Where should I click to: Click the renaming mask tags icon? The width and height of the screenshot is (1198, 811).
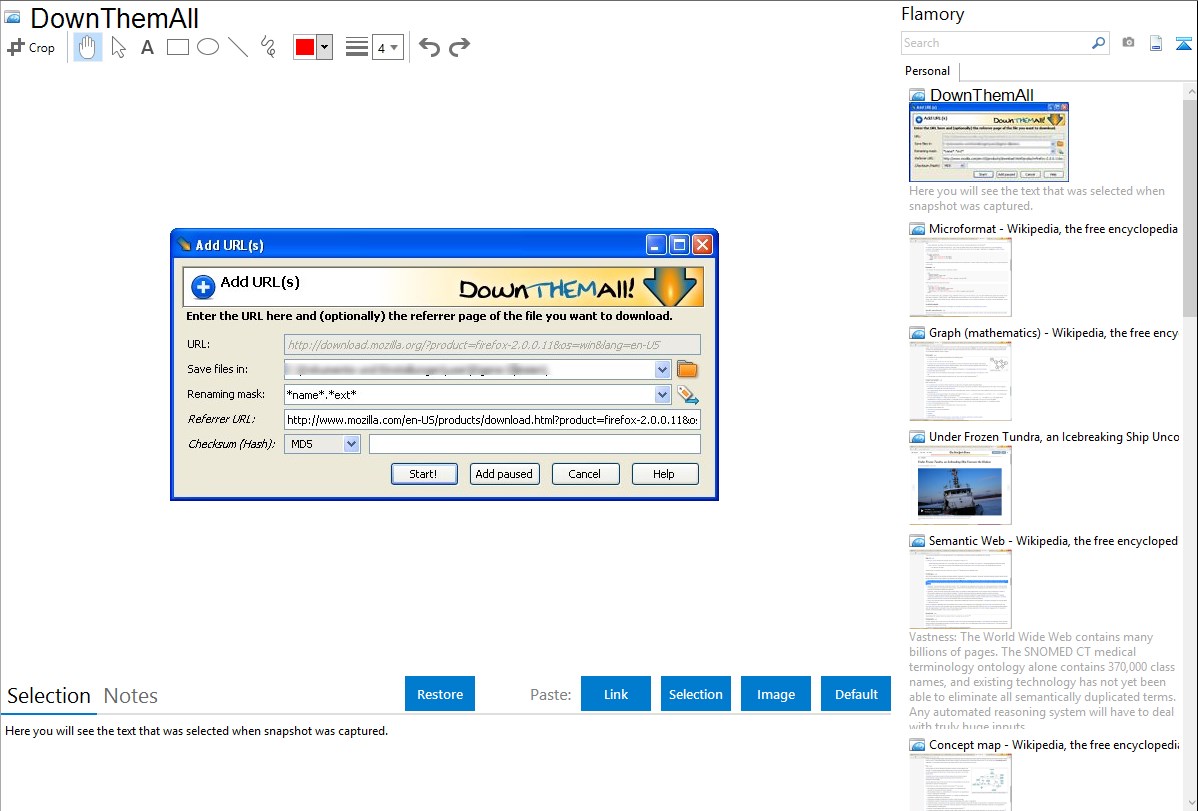(x=688, y=394)
